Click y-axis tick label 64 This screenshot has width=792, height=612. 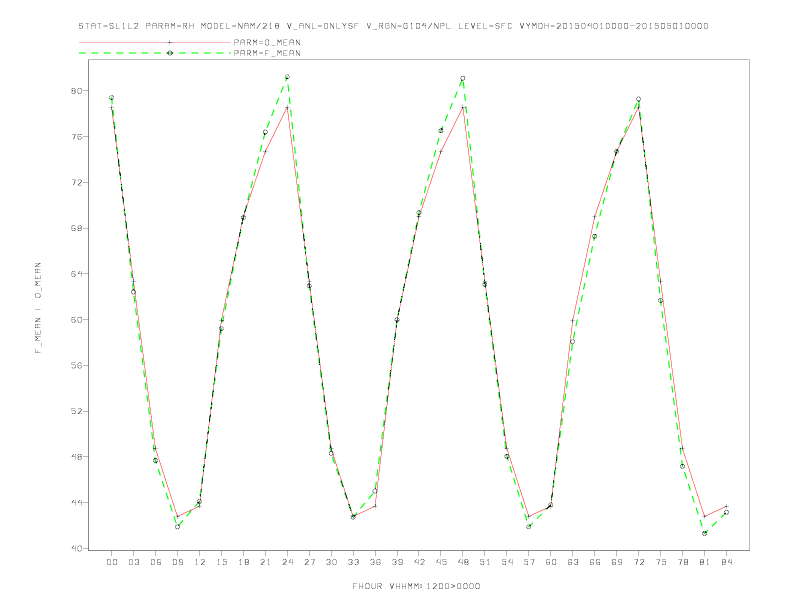tap(79, 274)
